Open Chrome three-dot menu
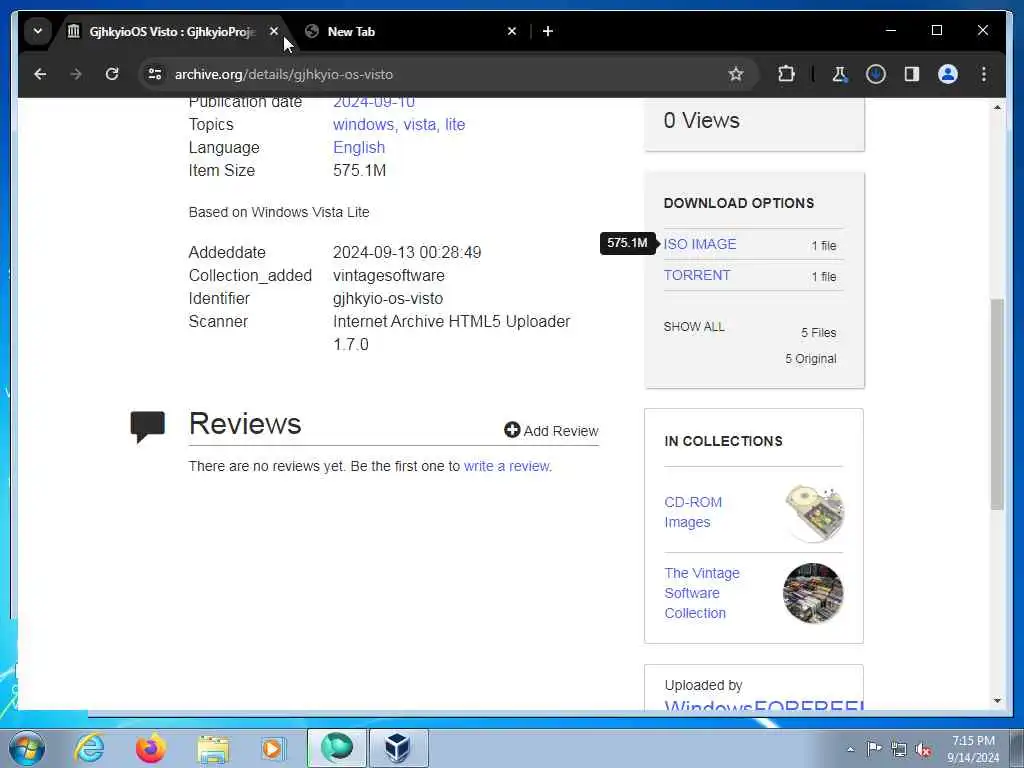 click(x=984, y=74)
